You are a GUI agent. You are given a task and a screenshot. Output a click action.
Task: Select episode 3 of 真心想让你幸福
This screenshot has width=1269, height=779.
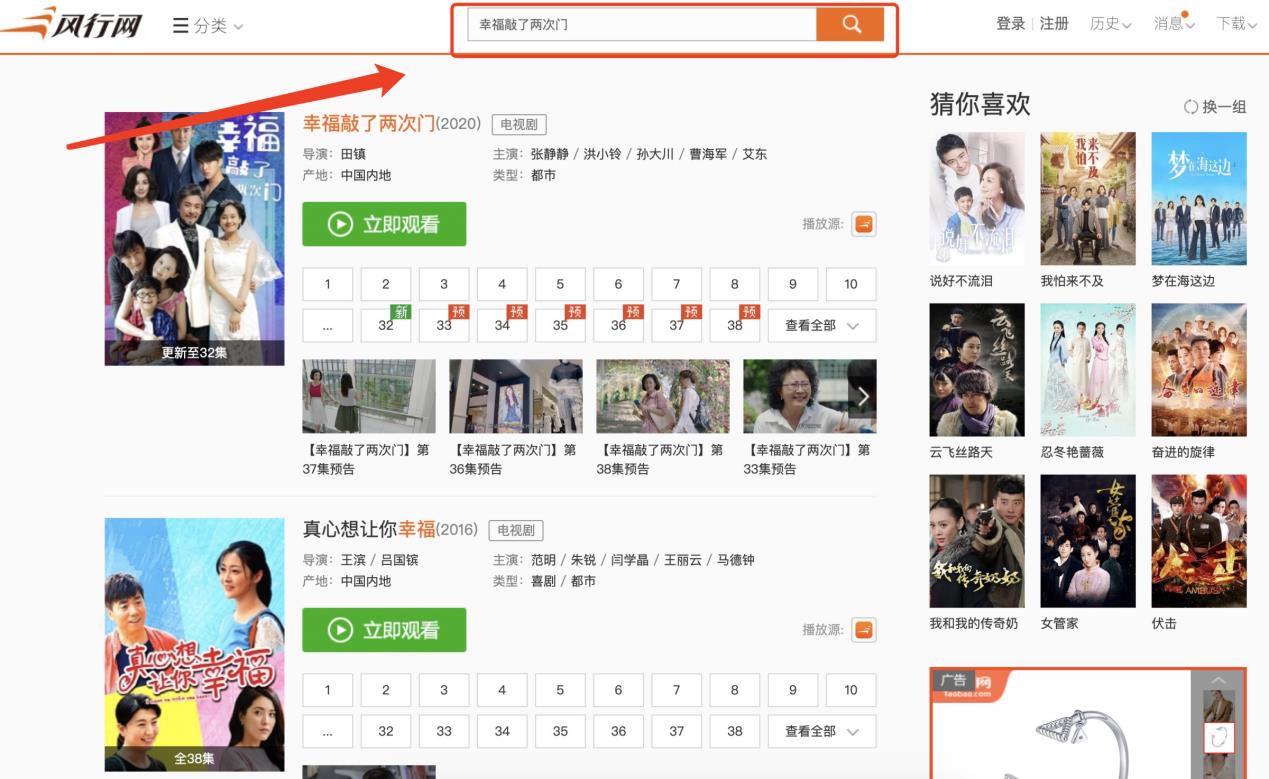coord(444,690)
